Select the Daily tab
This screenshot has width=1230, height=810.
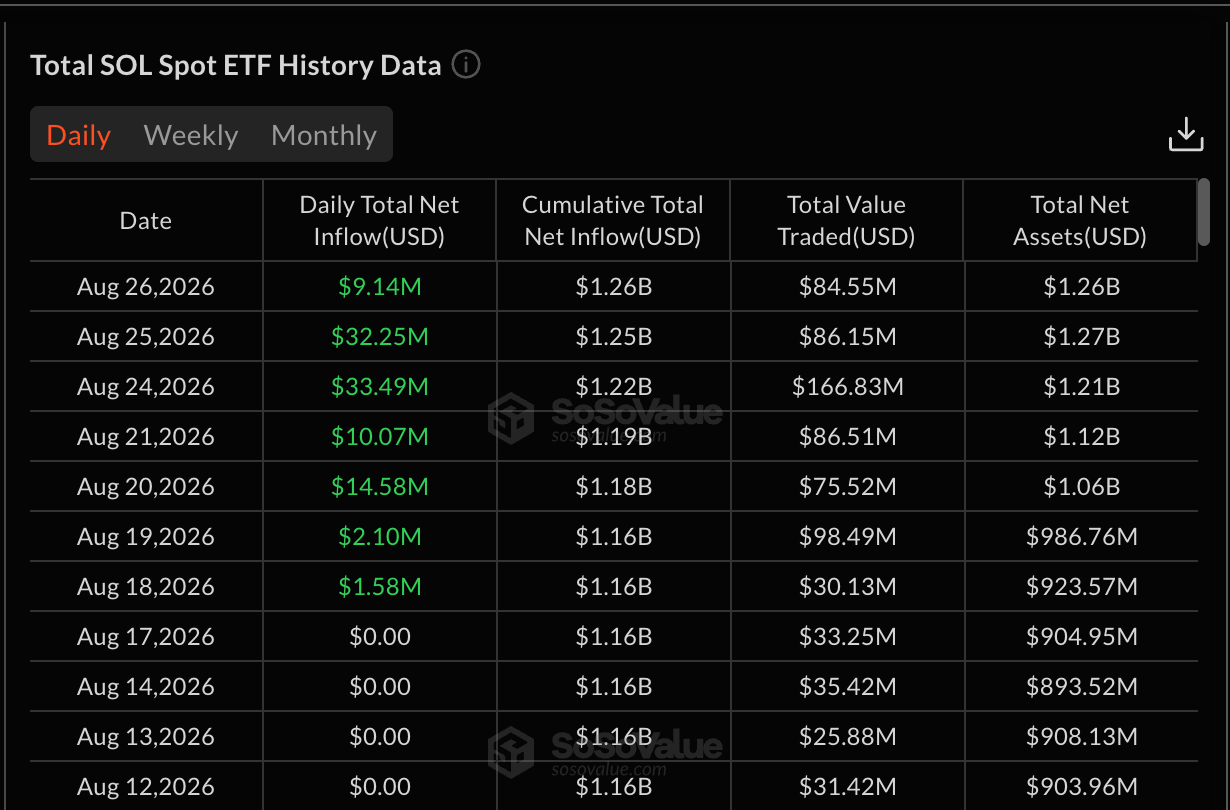pyautogui.click(x=79, y=135)
